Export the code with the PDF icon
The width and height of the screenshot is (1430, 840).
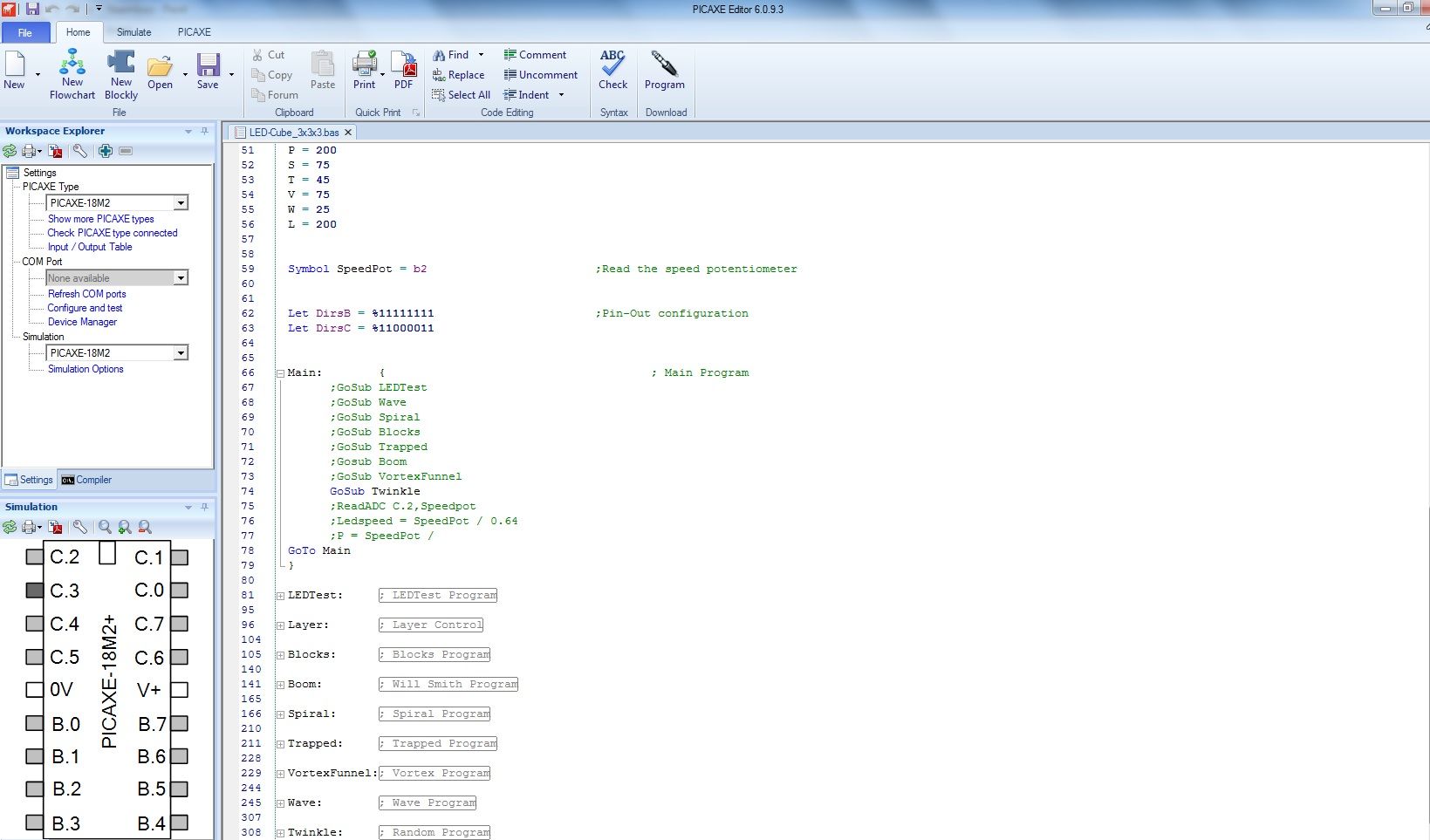click(x=403, y=65)
